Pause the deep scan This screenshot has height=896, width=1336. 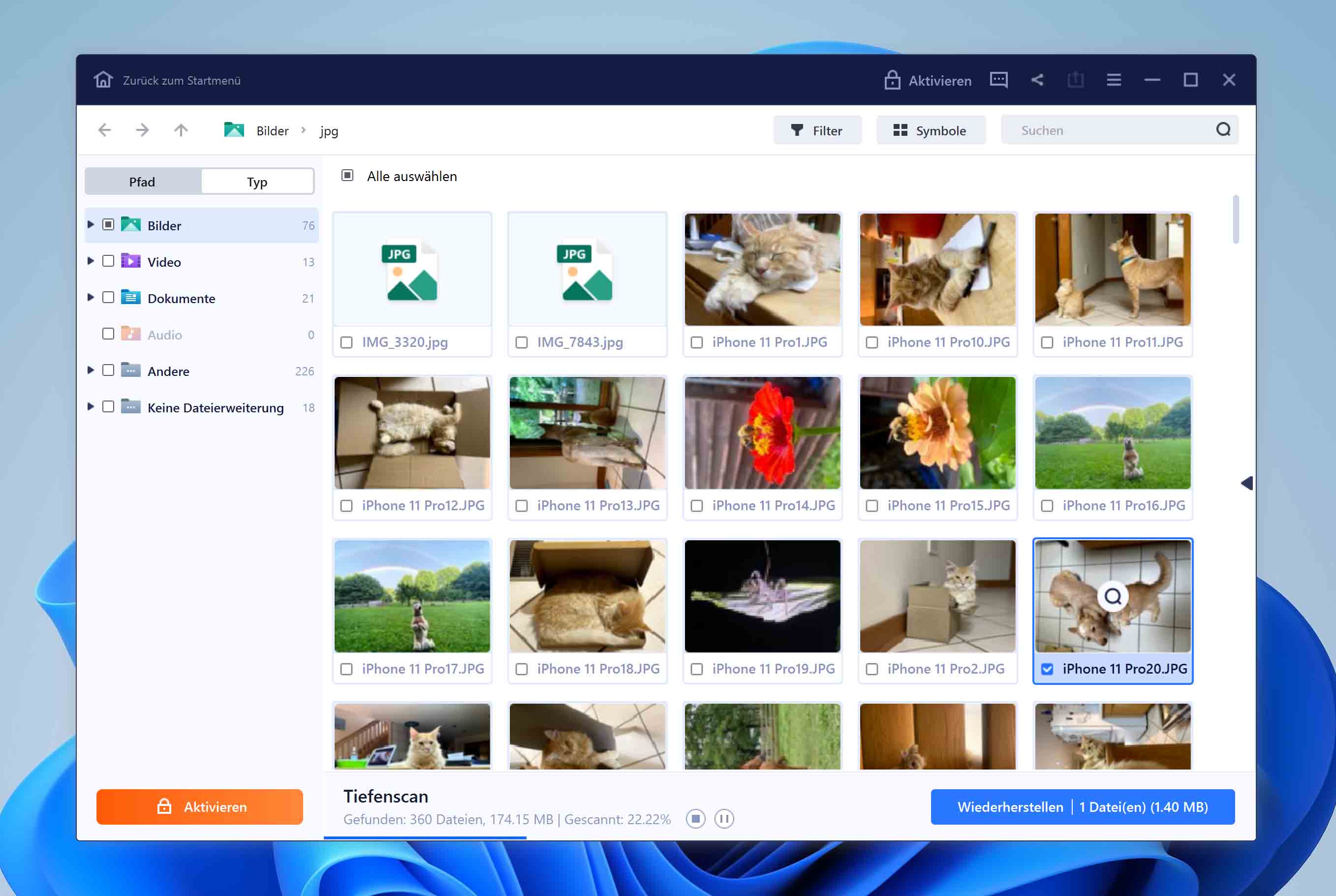(724, 819)
